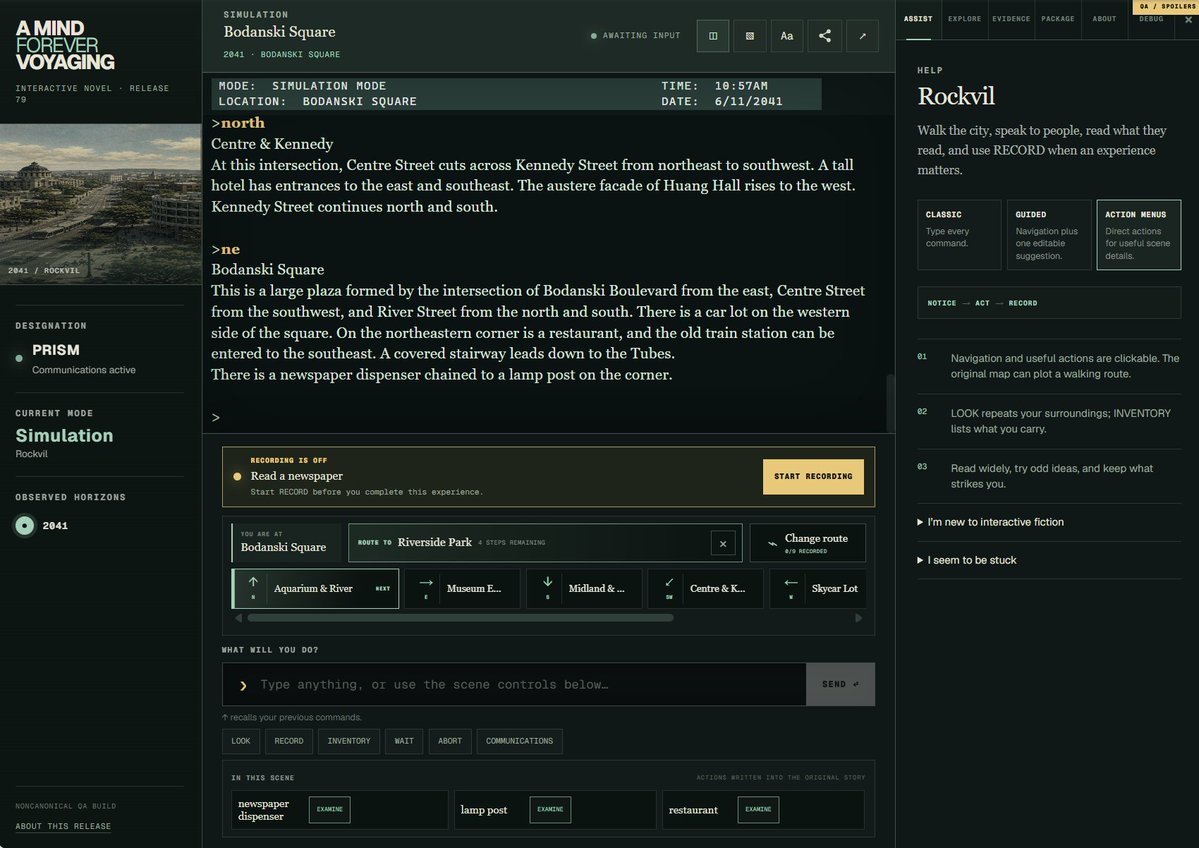Image resolution: width=1199 pixels, height=848 pixels.
Task: Click the command input field
Action: (x=514, y=684)
